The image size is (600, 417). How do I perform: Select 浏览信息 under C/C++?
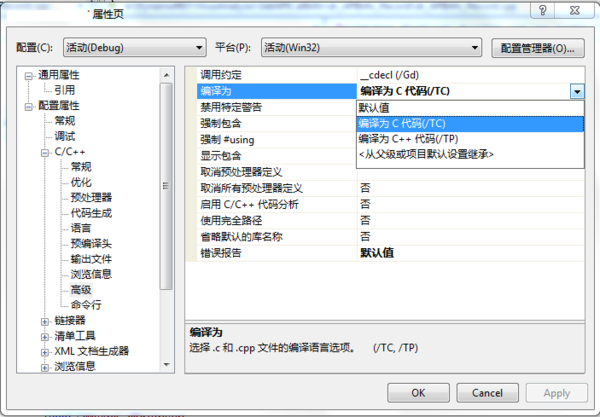tap(91, 274)
